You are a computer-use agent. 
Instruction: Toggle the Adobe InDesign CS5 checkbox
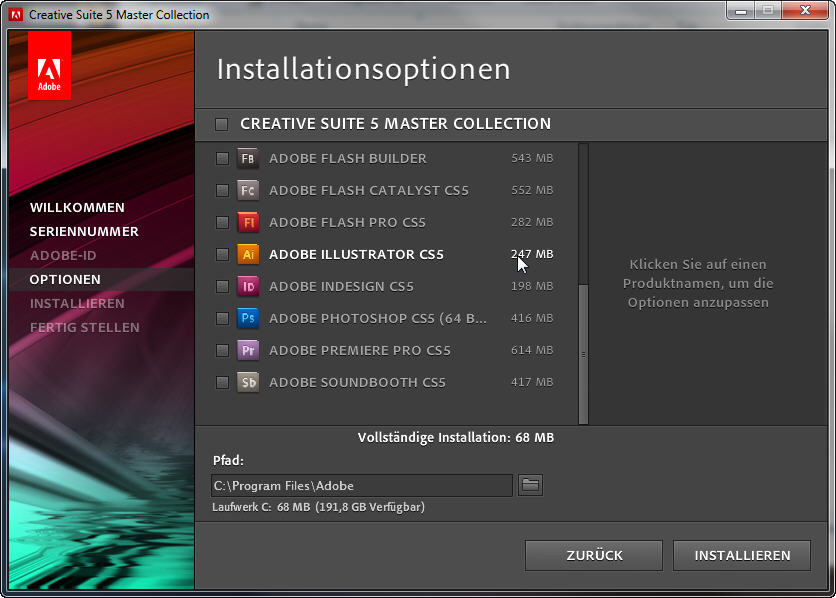coord(222,286)
